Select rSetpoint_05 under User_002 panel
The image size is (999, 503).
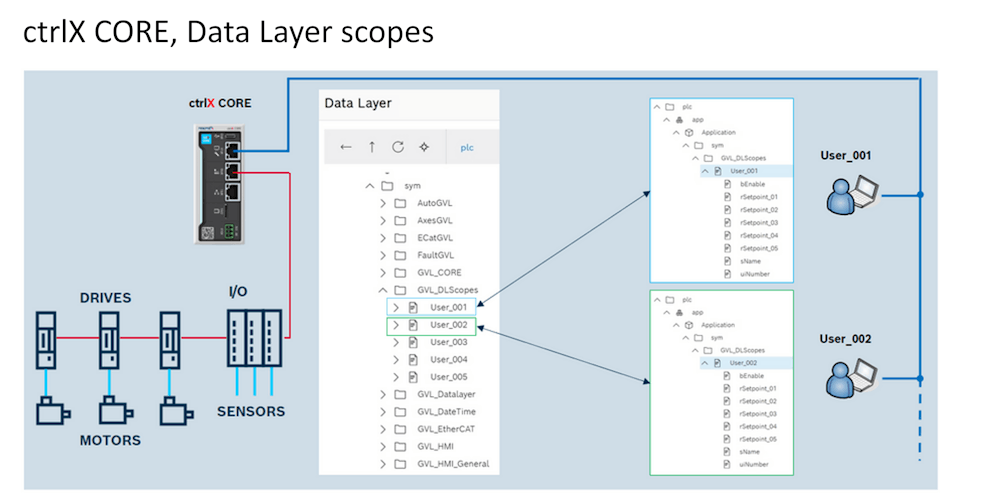coord(758,439)
